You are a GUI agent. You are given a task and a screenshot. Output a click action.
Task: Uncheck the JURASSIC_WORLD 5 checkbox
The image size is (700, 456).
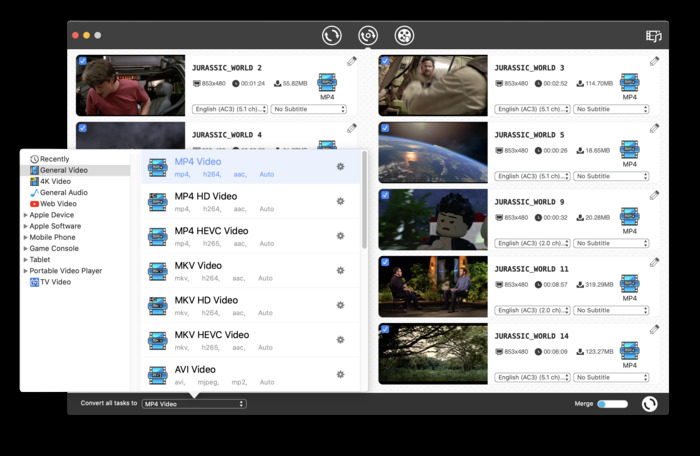pos(385,128)
